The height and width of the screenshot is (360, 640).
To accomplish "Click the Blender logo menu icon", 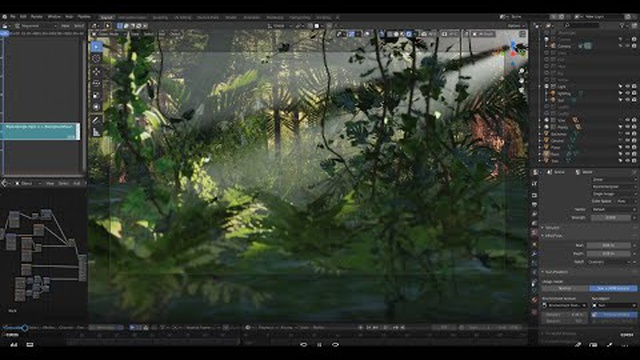I will (4, 17).
